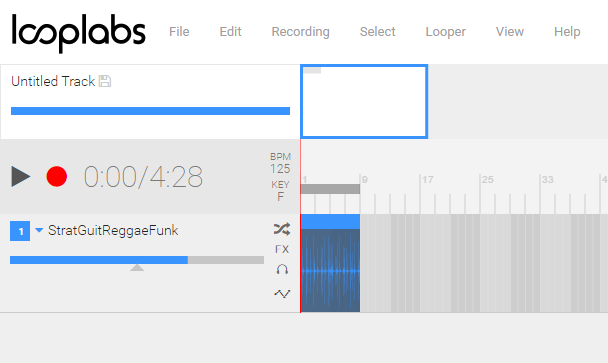The image size is (608, 363).
Task: Click the KEY value F
Action: pos(280,197)
